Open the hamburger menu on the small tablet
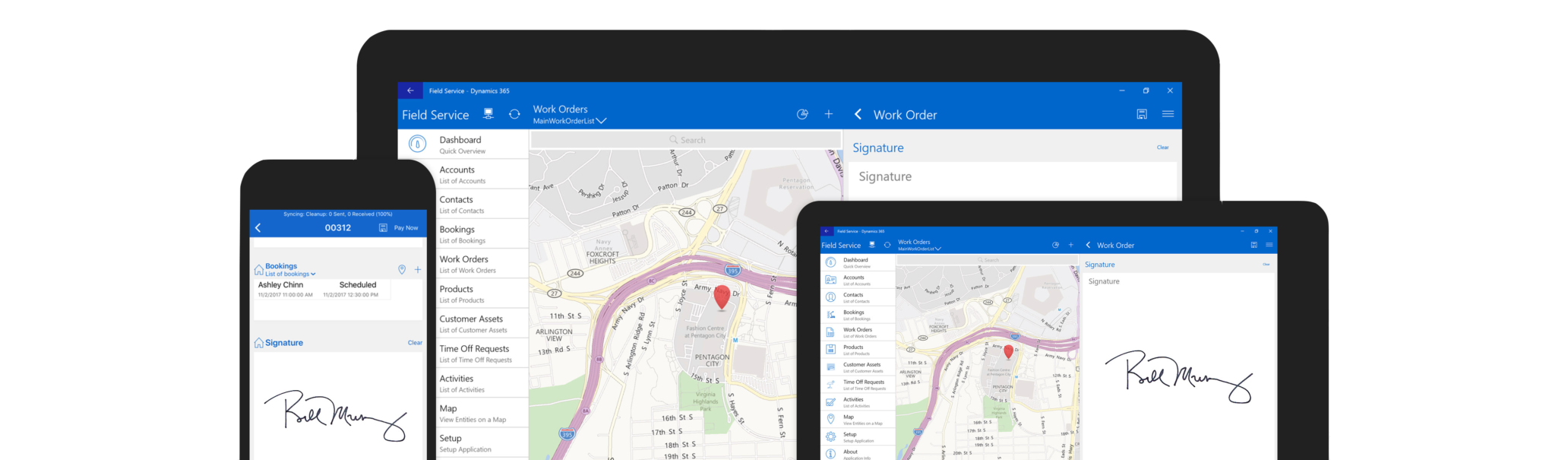 tap(1269, 245)
